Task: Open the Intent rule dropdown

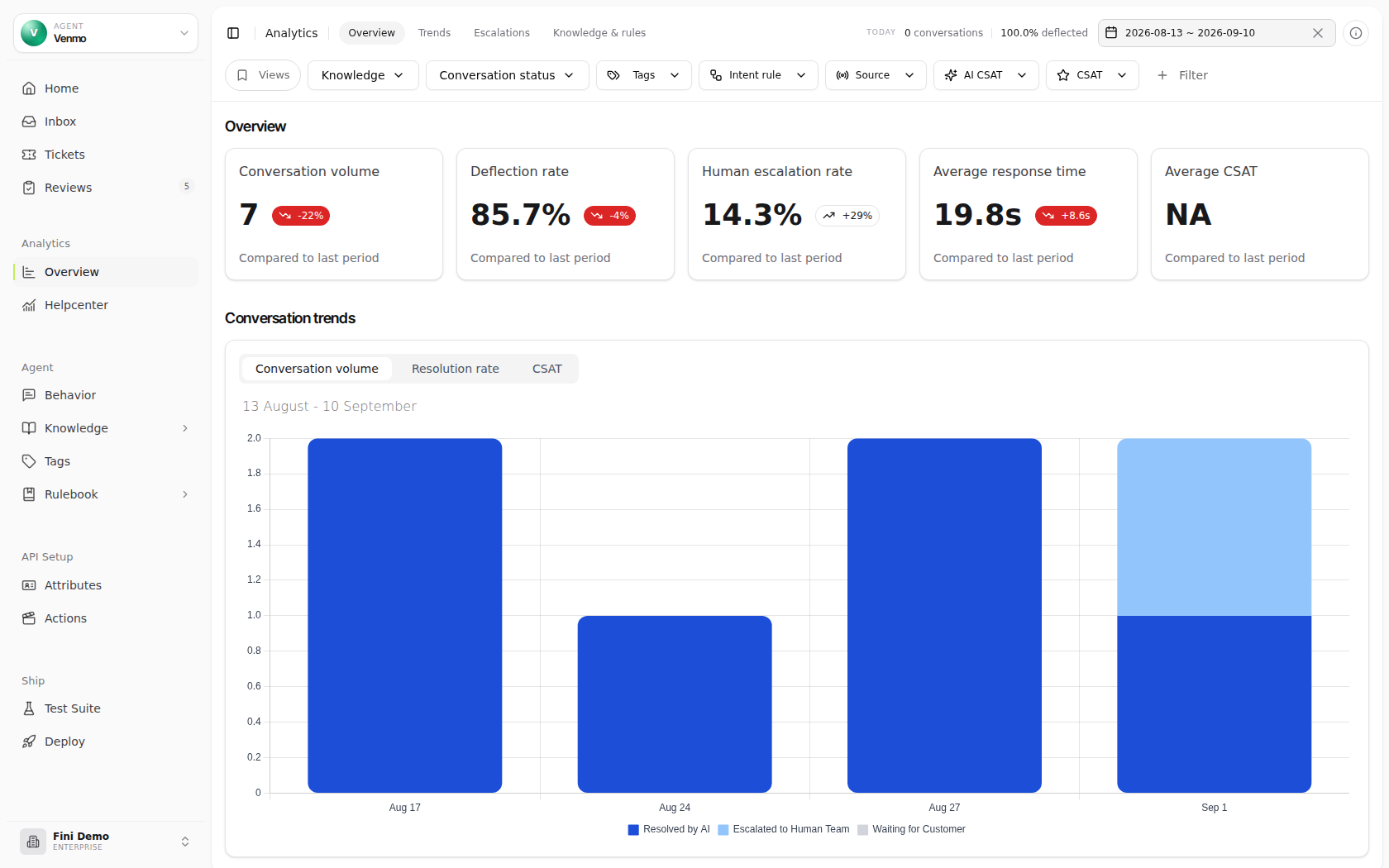Action: coord(758,75)
